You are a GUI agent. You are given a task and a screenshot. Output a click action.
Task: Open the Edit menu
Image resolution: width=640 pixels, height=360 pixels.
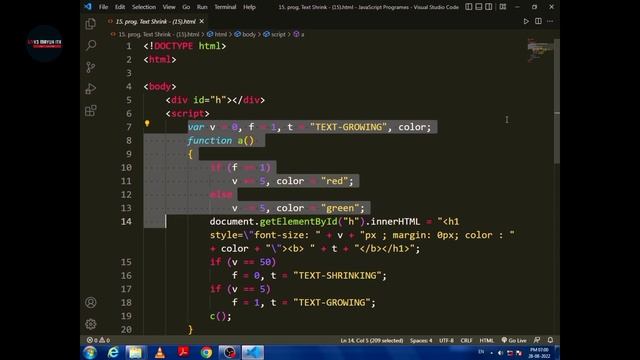tap(120, 7)
